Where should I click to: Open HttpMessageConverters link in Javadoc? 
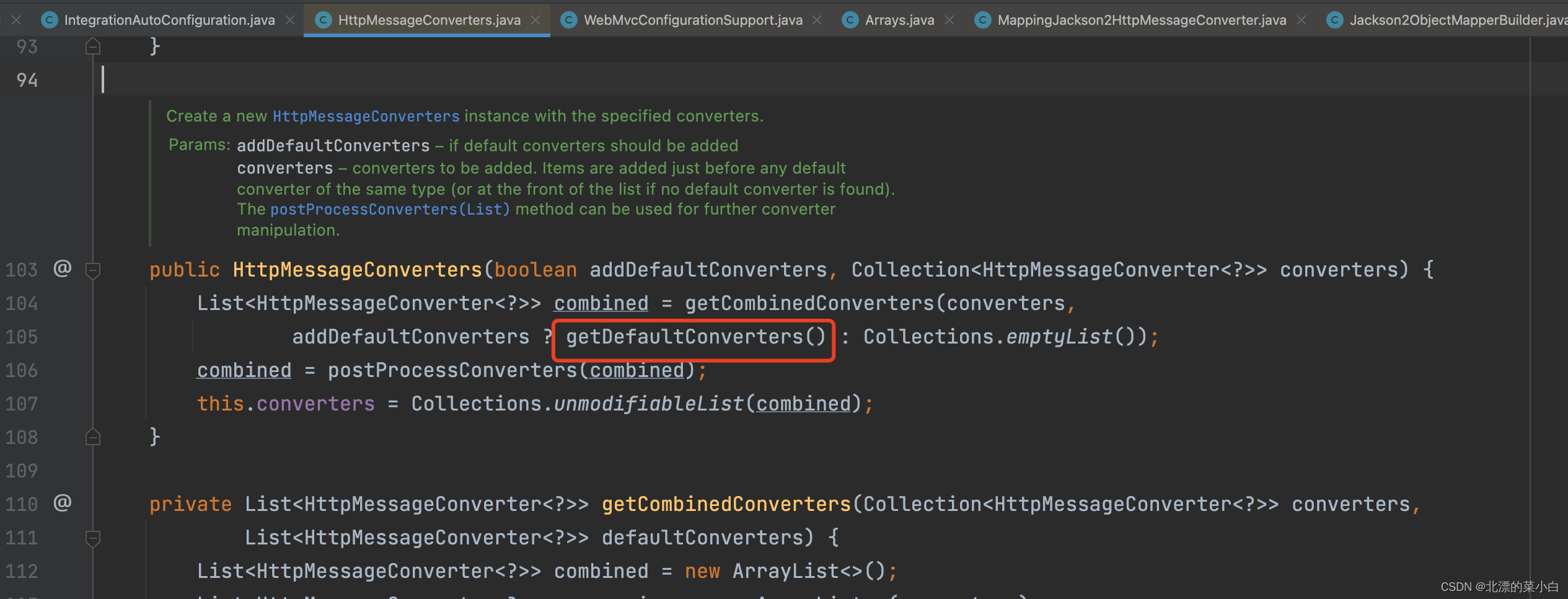[x=366, y=117]
